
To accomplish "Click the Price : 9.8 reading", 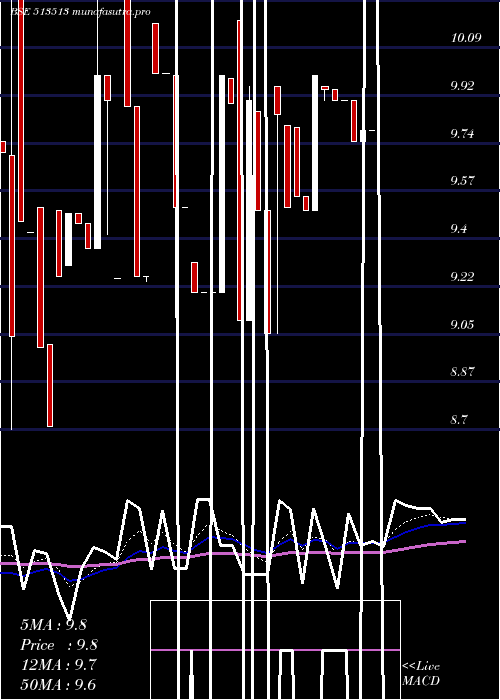I will (59, 645).
